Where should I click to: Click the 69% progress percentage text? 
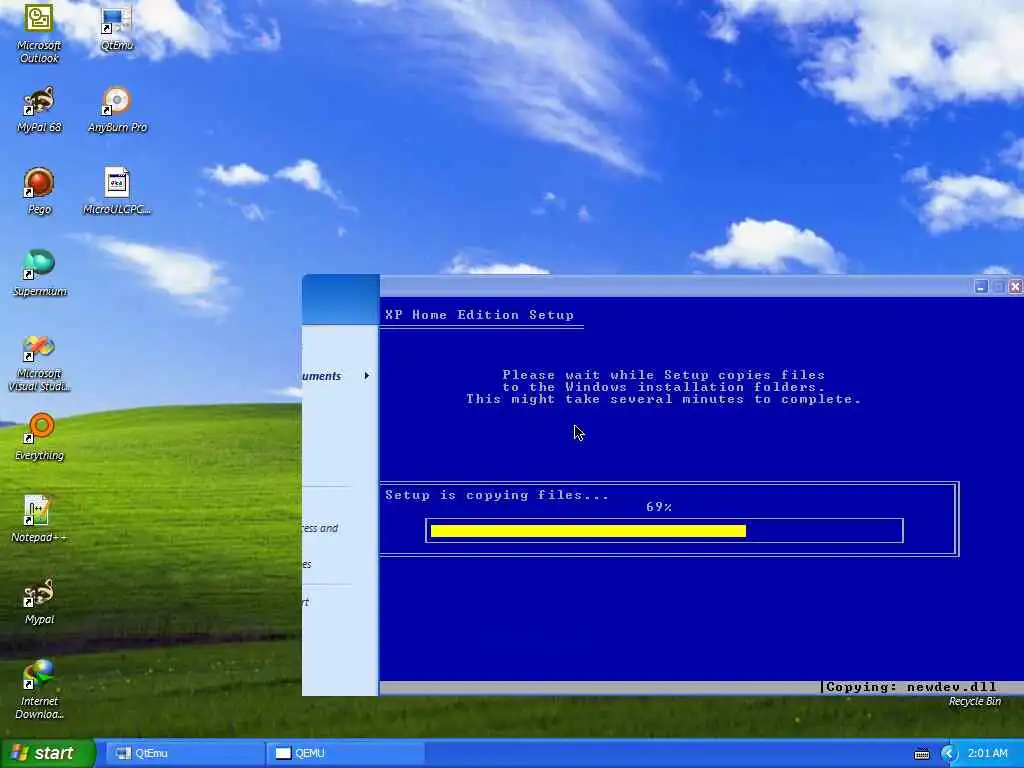659,507
